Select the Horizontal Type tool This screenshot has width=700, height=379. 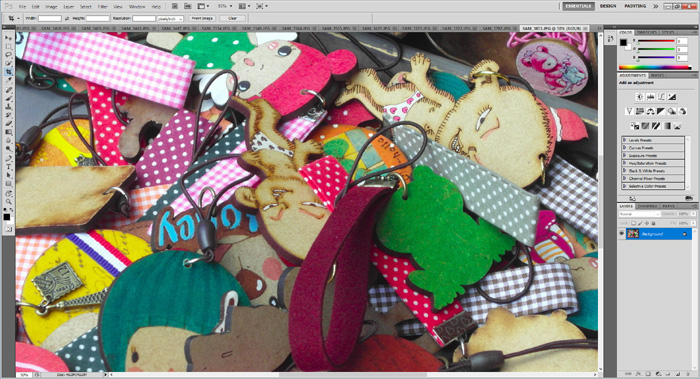[x=8, y=167]
